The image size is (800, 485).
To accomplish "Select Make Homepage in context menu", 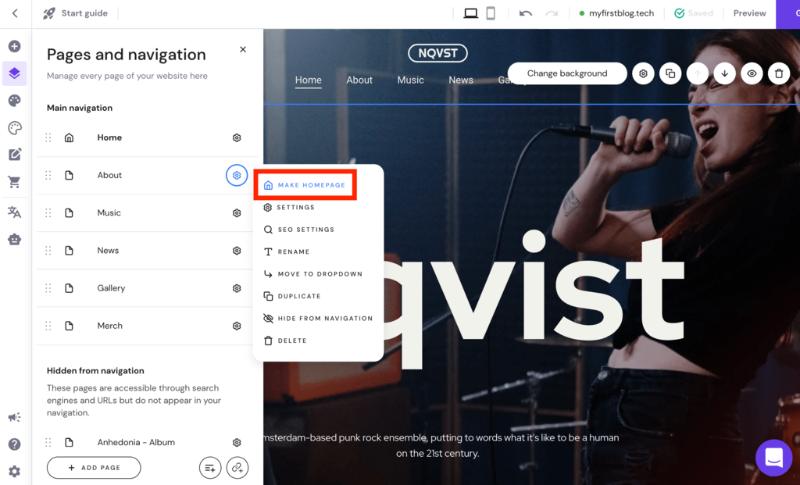I will pyautogui.click(x=305, y=185).
